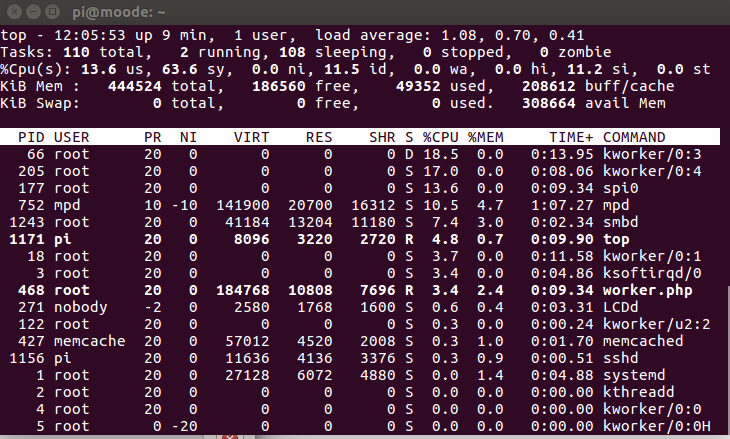Screen dimensions: 730x439
Task: Click the kworker/0:4 command entry
Action: 652,171
